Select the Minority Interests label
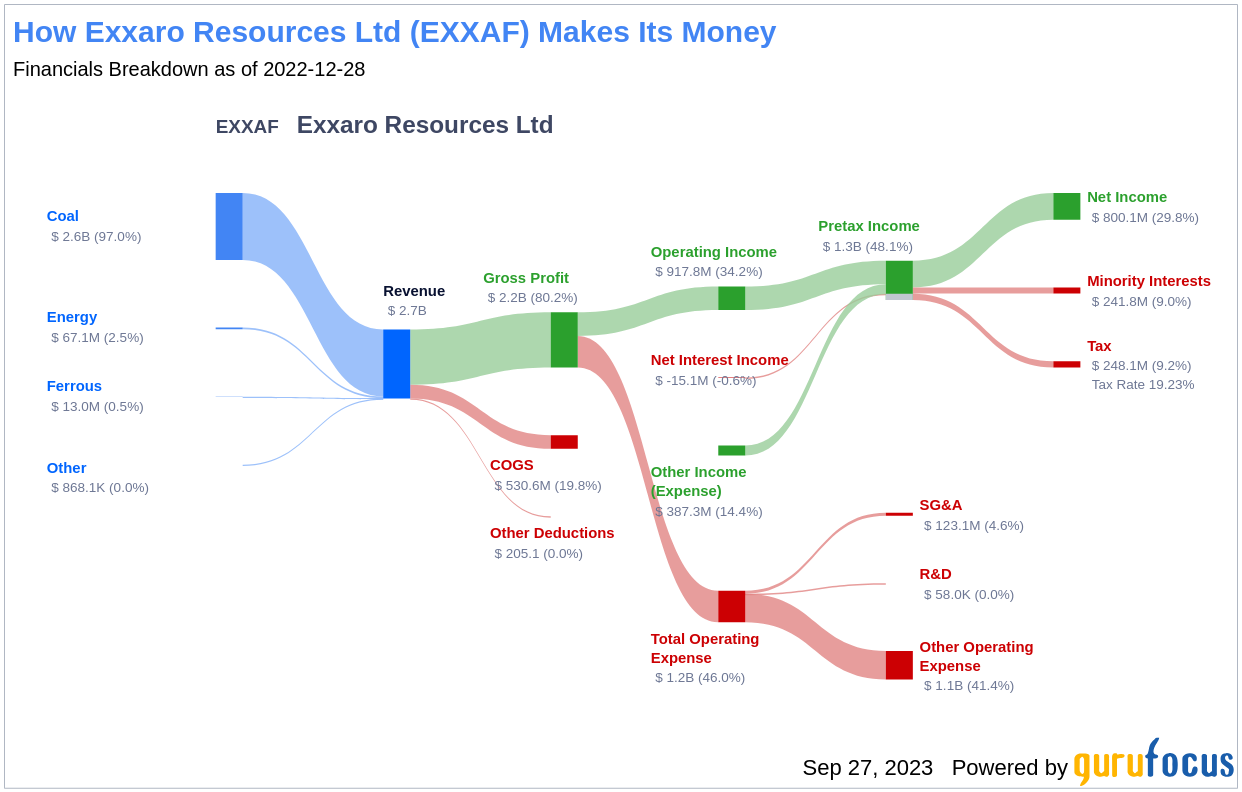1242x792 pixels. tap(1148, 281)
